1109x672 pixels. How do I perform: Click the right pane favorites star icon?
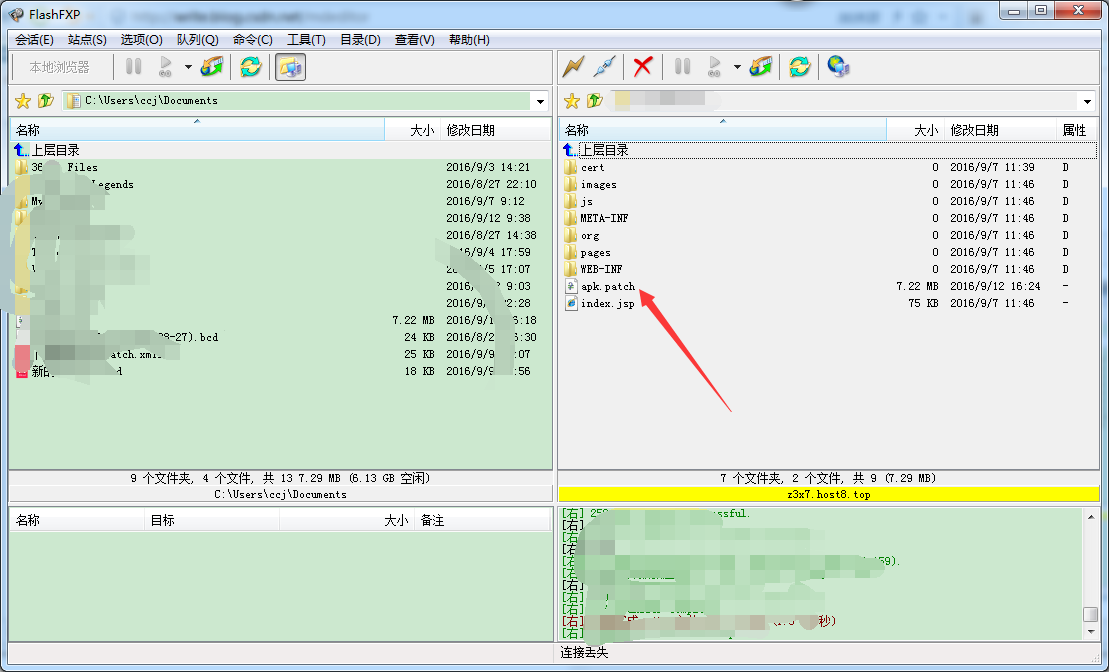pos(571,100)
